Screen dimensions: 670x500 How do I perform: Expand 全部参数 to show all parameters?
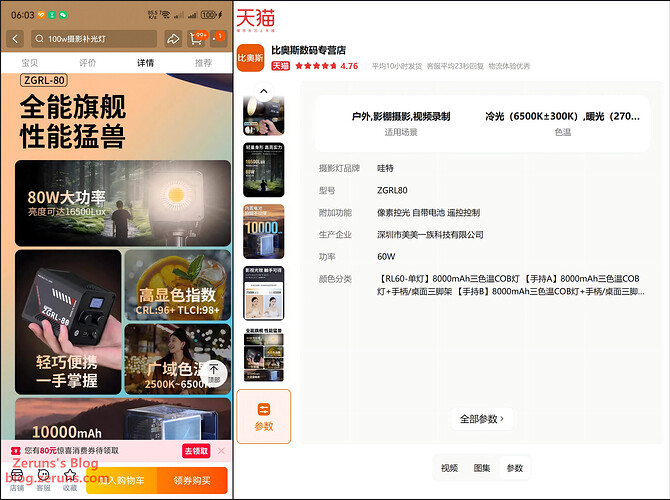point(481,418)
